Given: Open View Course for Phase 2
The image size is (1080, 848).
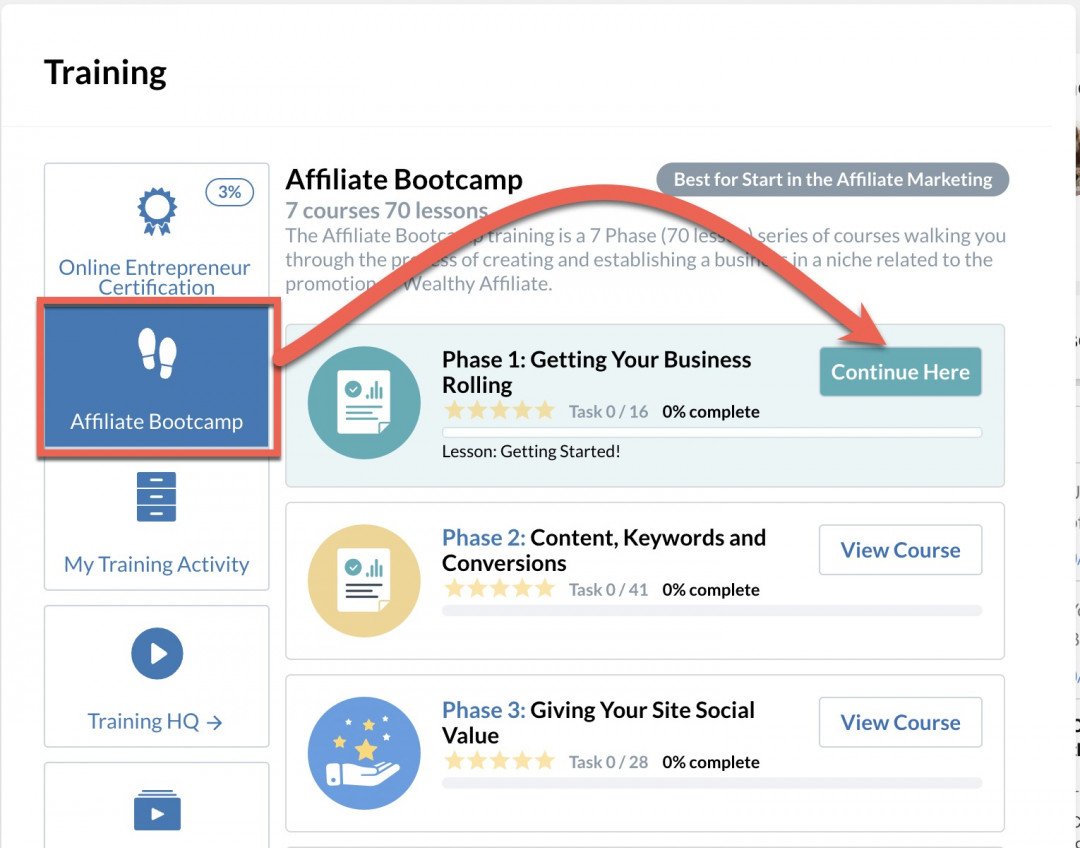Looking at the screenshot, I should 900,550.
